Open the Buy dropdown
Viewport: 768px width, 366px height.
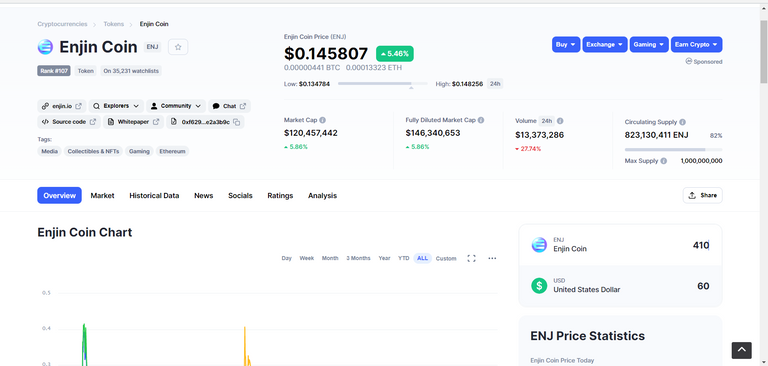[566, 45]
